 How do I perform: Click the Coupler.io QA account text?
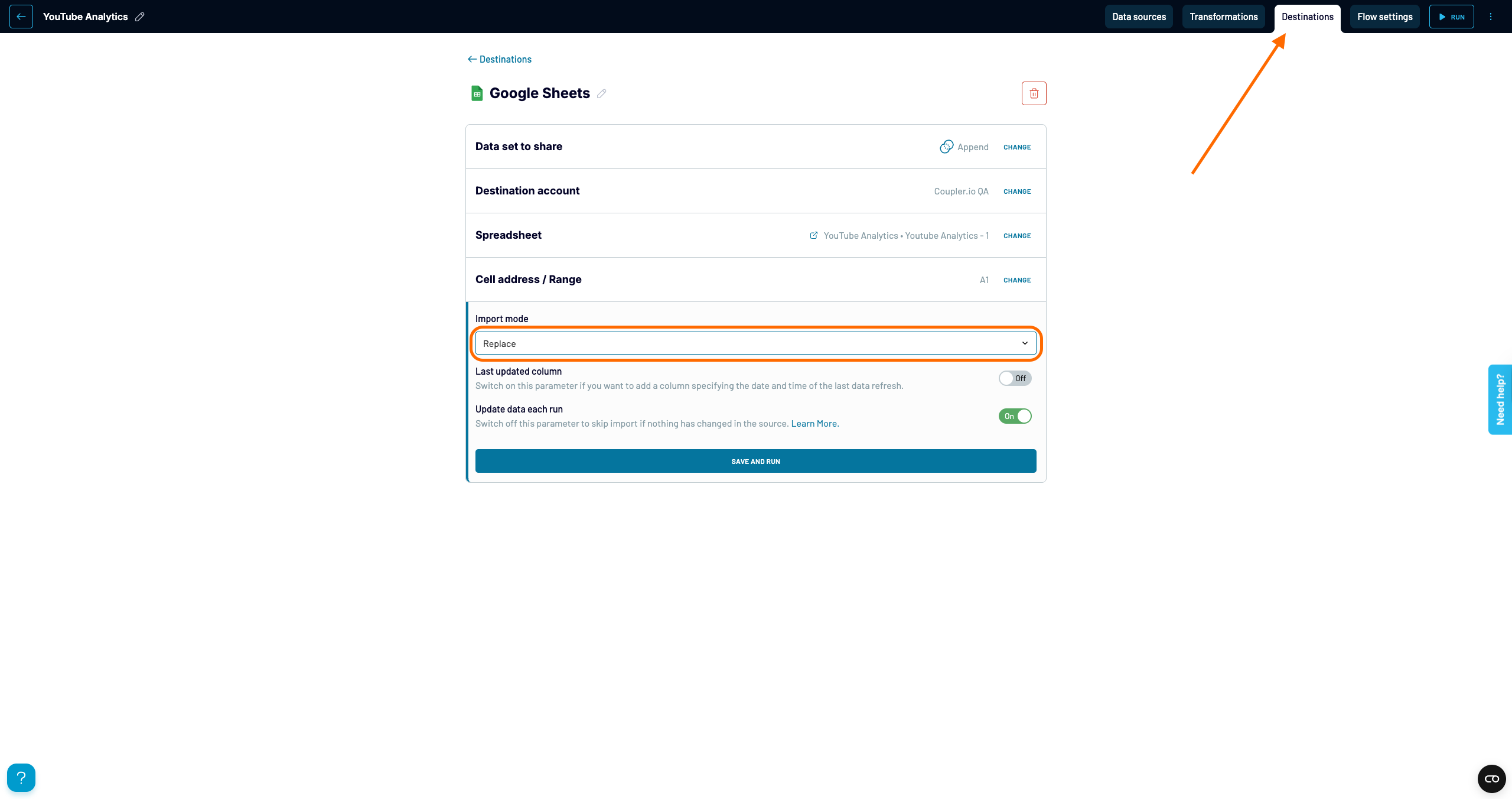click(x=961, y=191)
